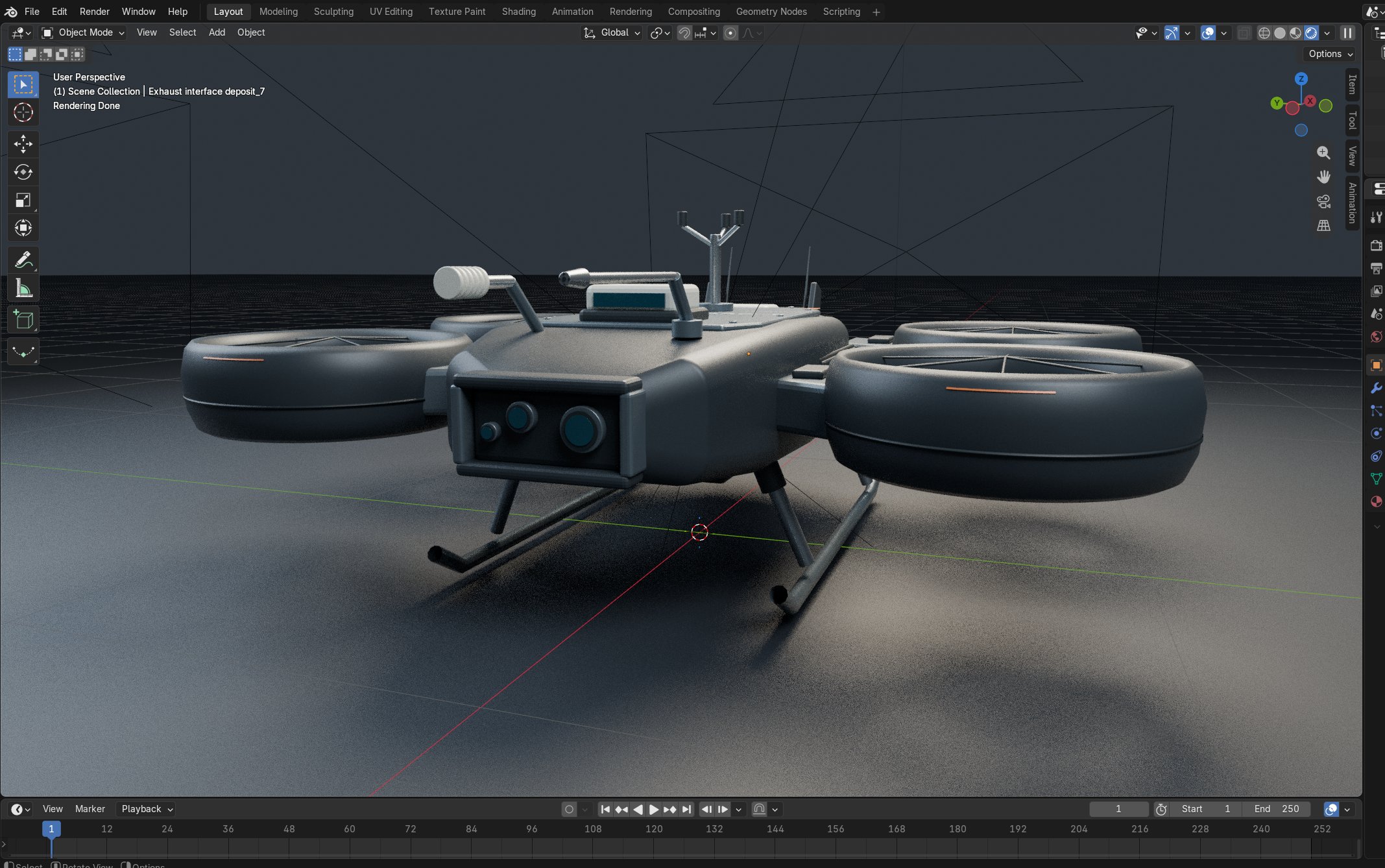Open the Playback dropdown in timeline
The image size is (1385, 868).
pos(147,809)
